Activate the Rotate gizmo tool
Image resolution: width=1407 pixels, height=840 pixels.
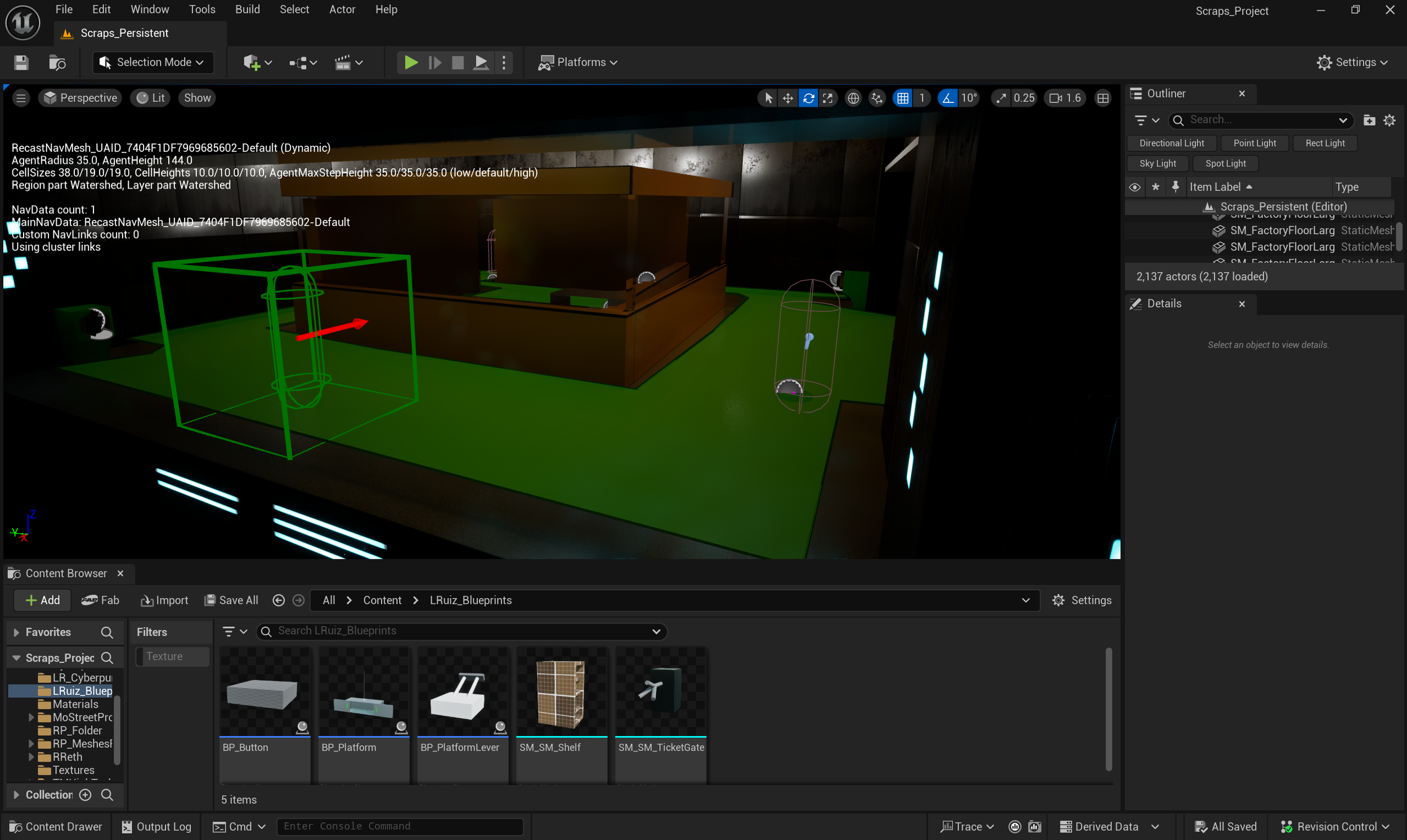(809, 98)
